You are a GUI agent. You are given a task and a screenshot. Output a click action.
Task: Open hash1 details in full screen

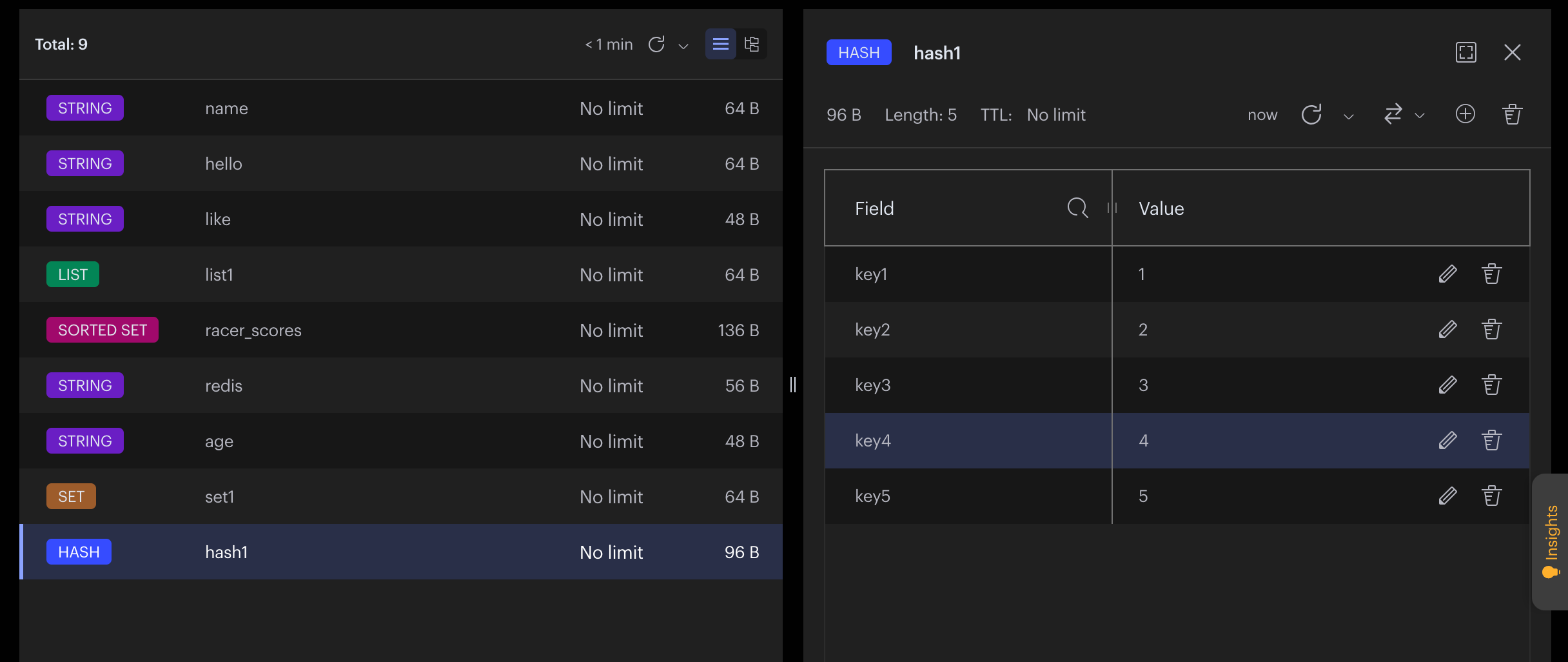pyautogui.click(x=1466, y=52)
